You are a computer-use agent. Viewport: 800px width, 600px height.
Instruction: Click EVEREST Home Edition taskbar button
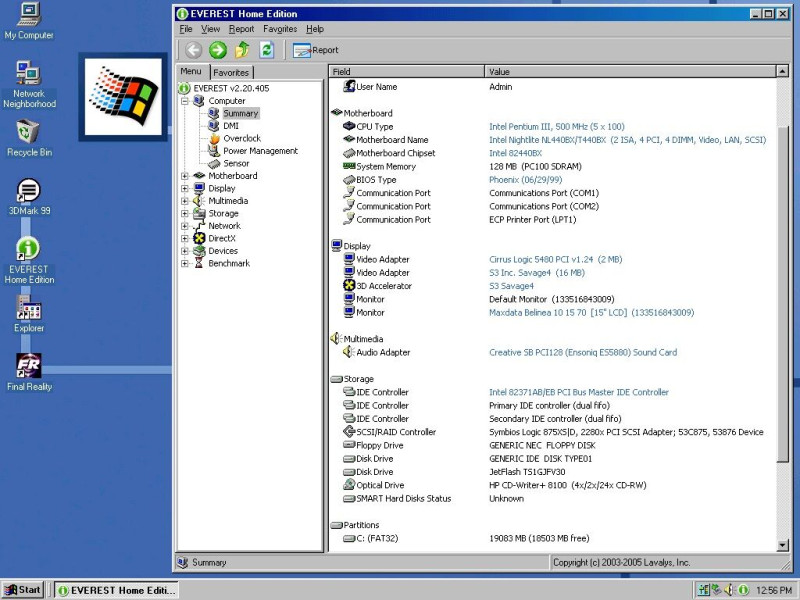(117, 590)
